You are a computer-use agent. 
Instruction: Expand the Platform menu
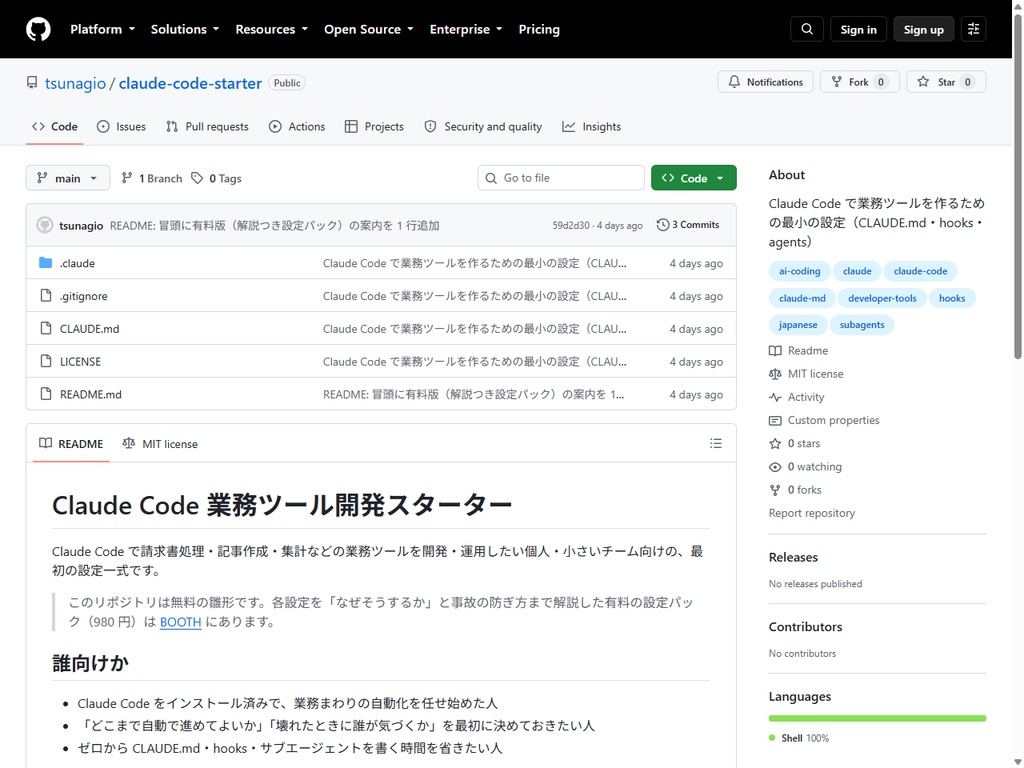point(103,29)
